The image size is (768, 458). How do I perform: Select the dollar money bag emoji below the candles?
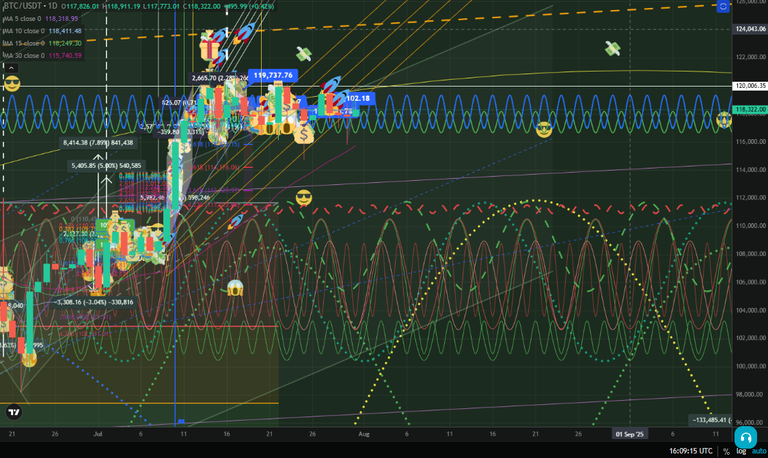point(304,134)
